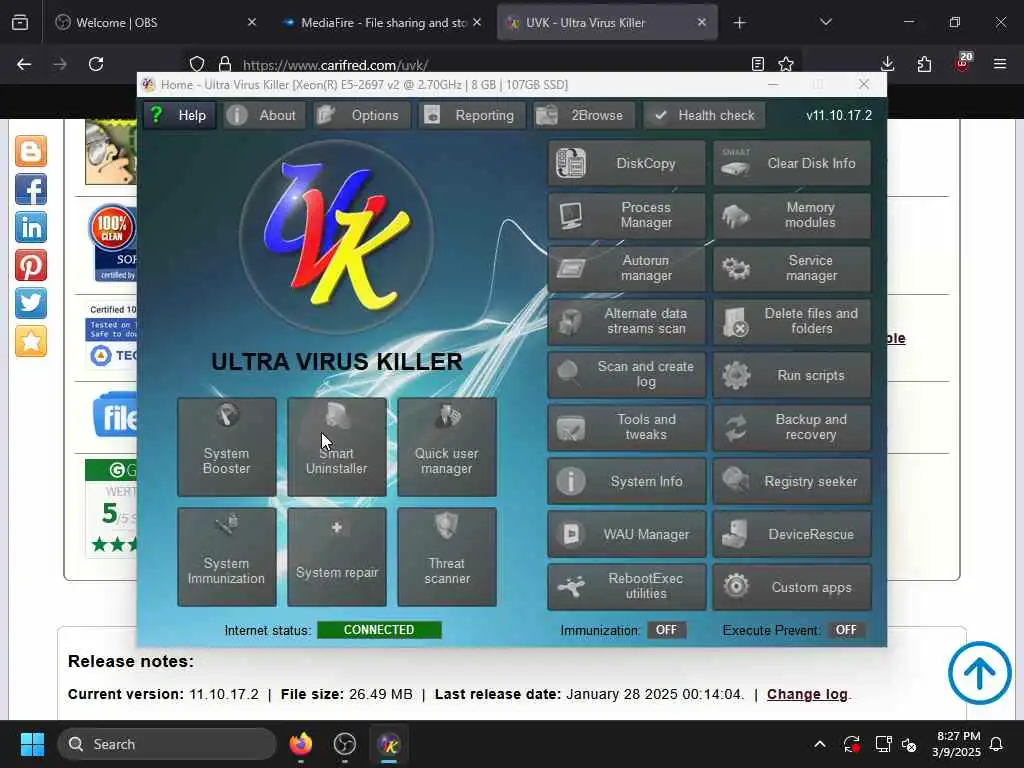Open the notifications bell
Screen dimensions: 1024x768
pyautogui.click(x=997, y=744)
